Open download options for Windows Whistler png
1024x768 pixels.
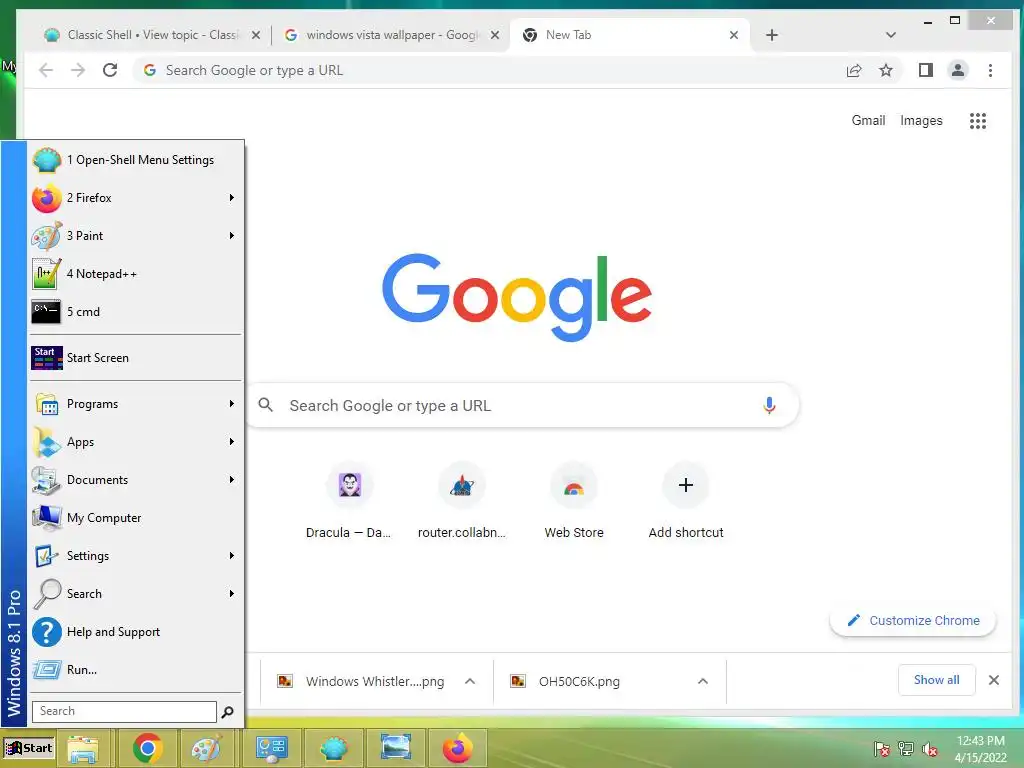[470, 681]
